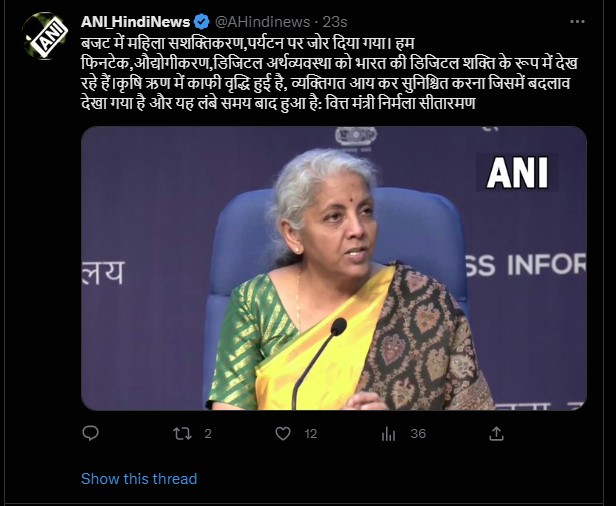Open the Show this thread link
The image size is (616, 506).
[x=139, y=478]
